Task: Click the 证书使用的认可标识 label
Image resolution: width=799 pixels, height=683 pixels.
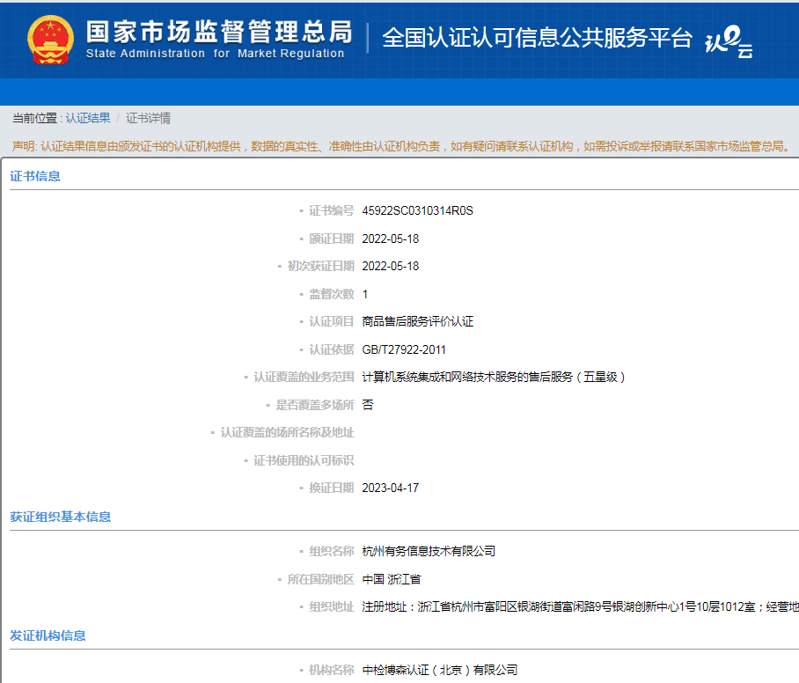Action: pyautogui.click(x=304, y=460)
